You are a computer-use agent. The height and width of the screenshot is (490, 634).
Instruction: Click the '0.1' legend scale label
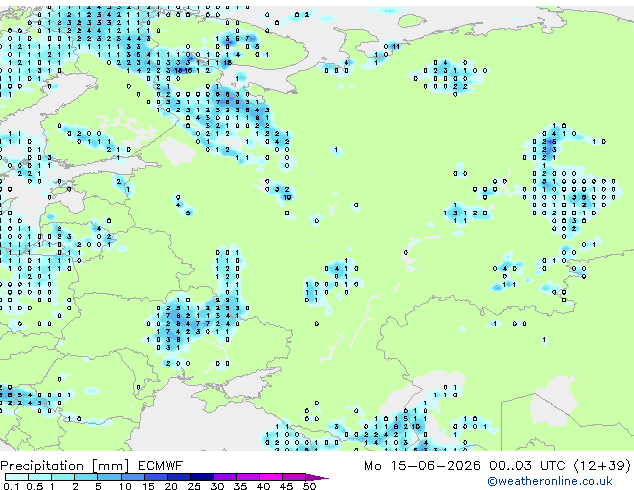11,486
